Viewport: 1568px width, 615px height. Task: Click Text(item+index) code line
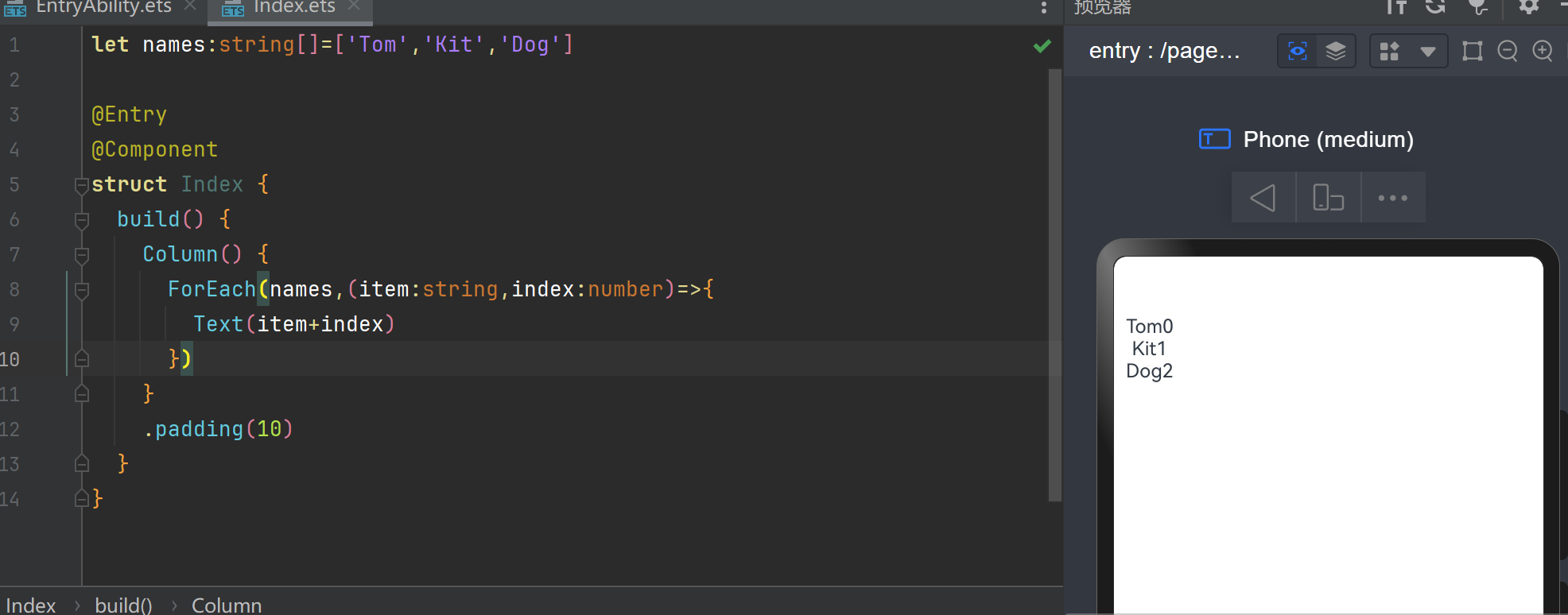(x=294, y=324)
